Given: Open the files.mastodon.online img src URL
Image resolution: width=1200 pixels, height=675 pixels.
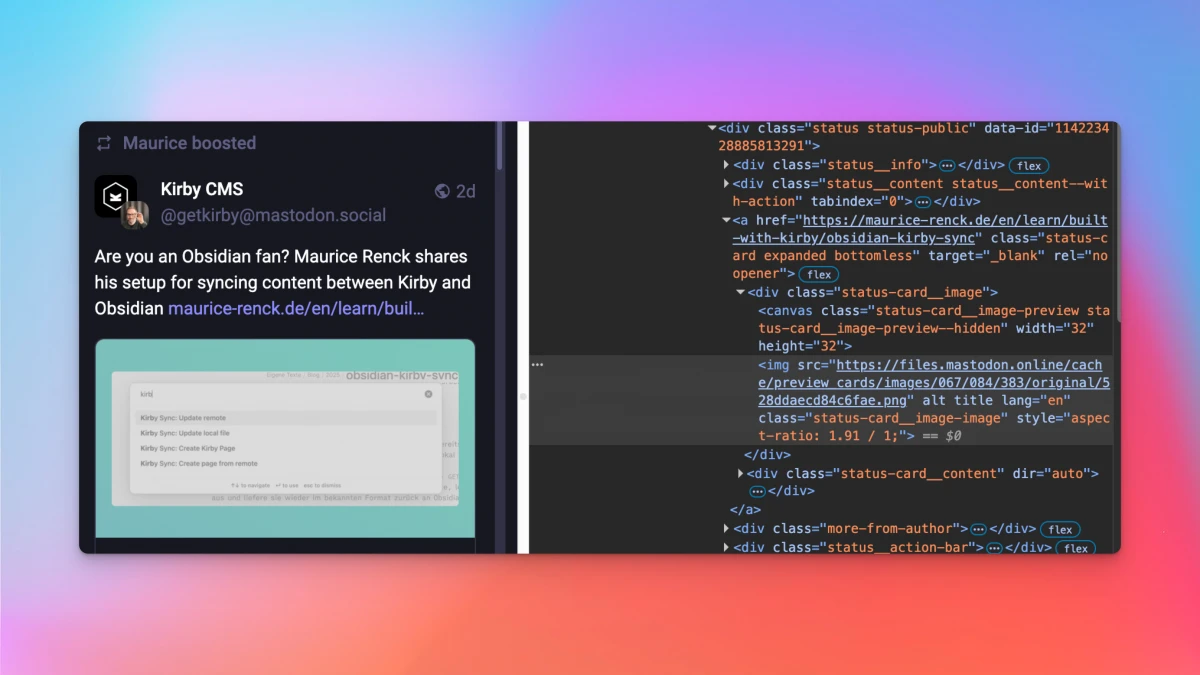Looking at the screenshot, I should 932,382.
